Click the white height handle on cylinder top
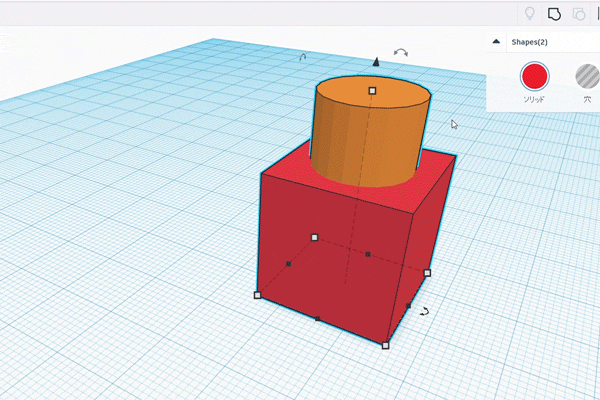The width and height of the screenshot is (600, 400). [372, 91]
